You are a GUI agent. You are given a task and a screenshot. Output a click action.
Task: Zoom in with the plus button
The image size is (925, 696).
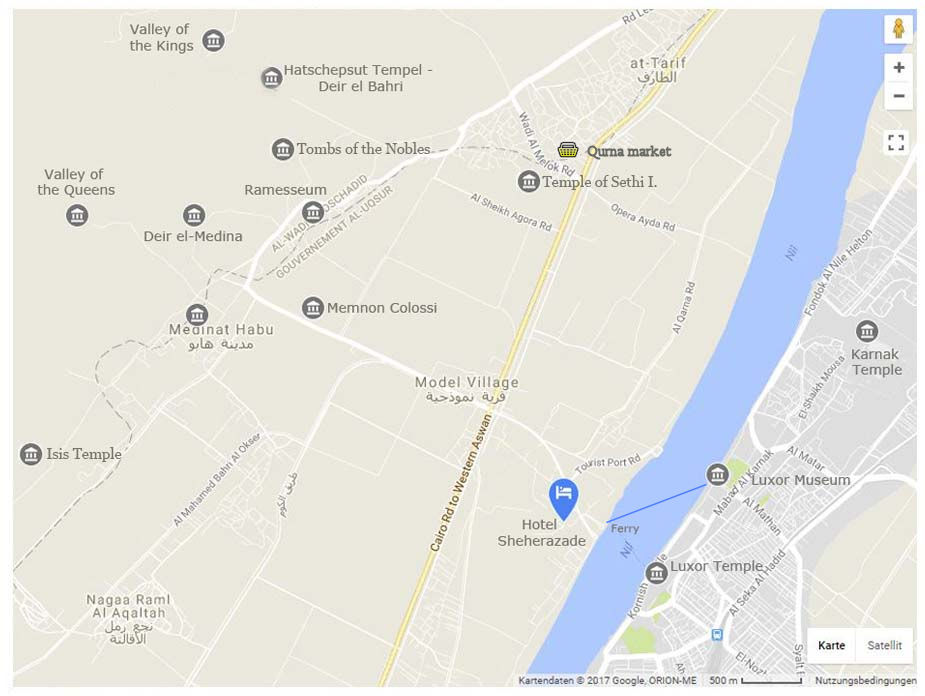tap(898, 68)
